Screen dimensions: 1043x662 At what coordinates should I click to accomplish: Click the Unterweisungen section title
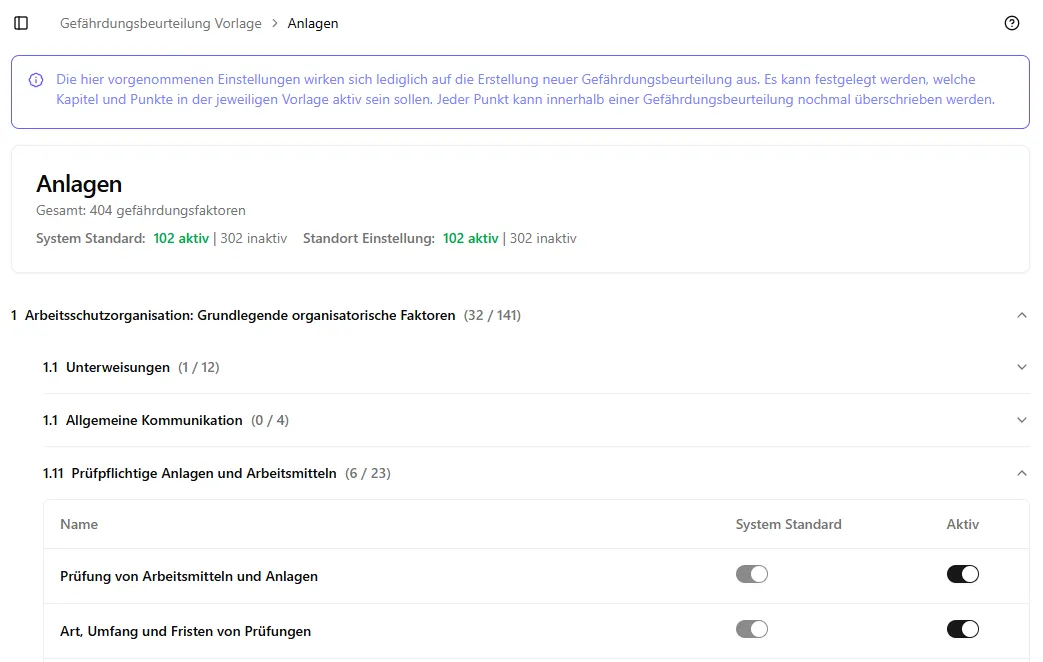(117, 367)
